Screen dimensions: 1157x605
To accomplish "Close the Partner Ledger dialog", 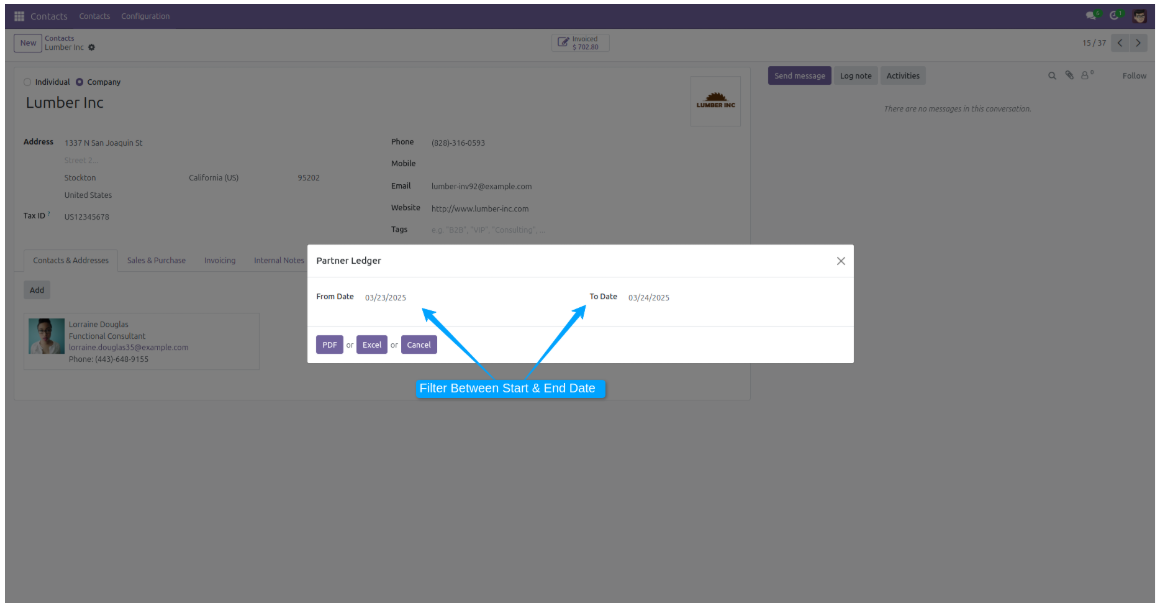I will coord(840,261).
